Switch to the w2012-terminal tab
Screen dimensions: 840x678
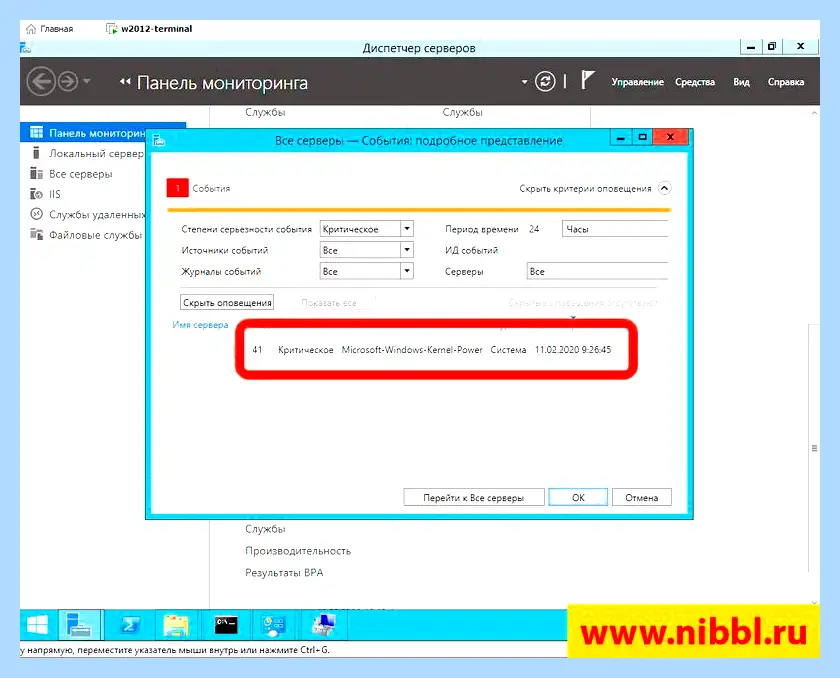[x=149, y=29]
